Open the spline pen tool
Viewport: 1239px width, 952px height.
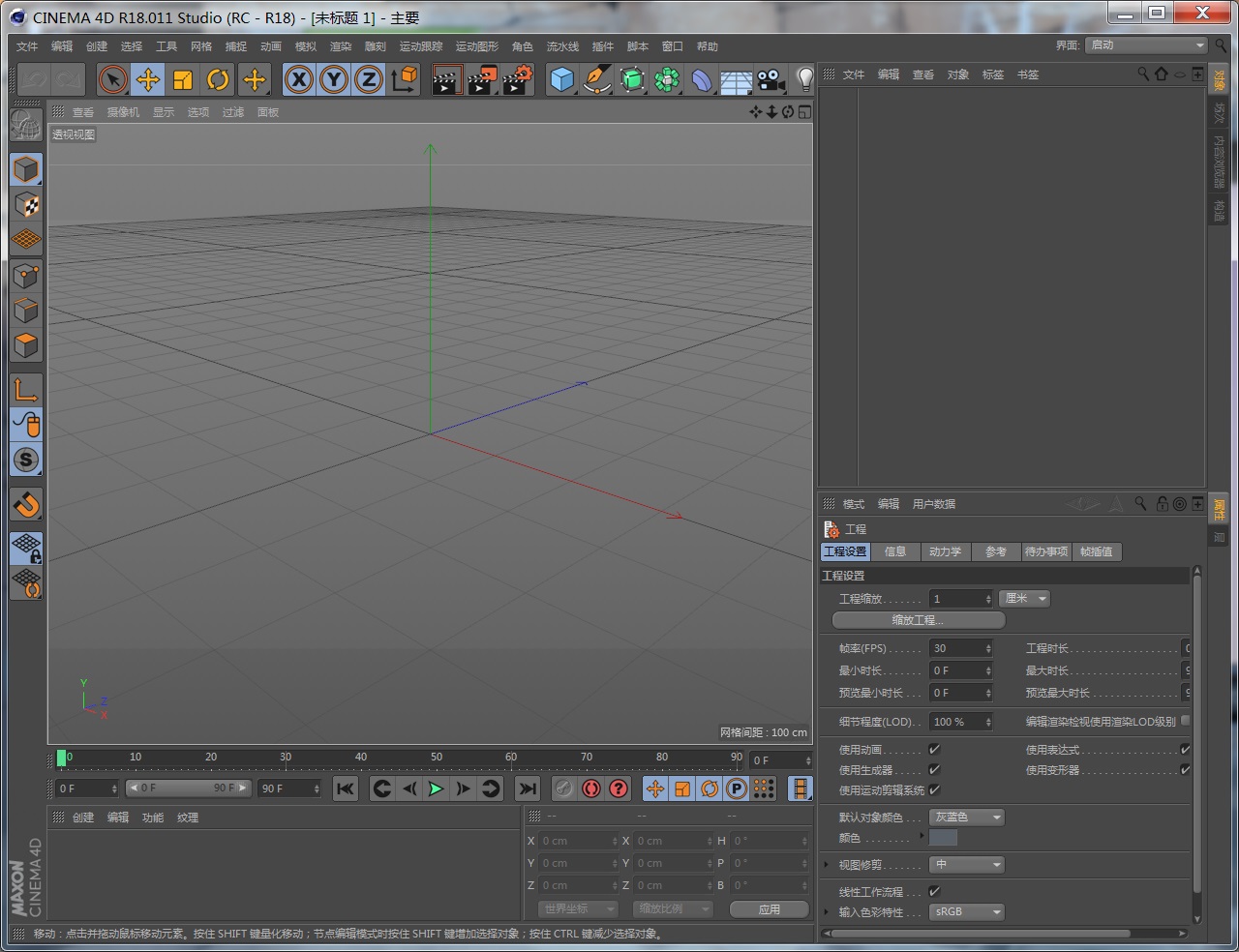click(597, 79)
